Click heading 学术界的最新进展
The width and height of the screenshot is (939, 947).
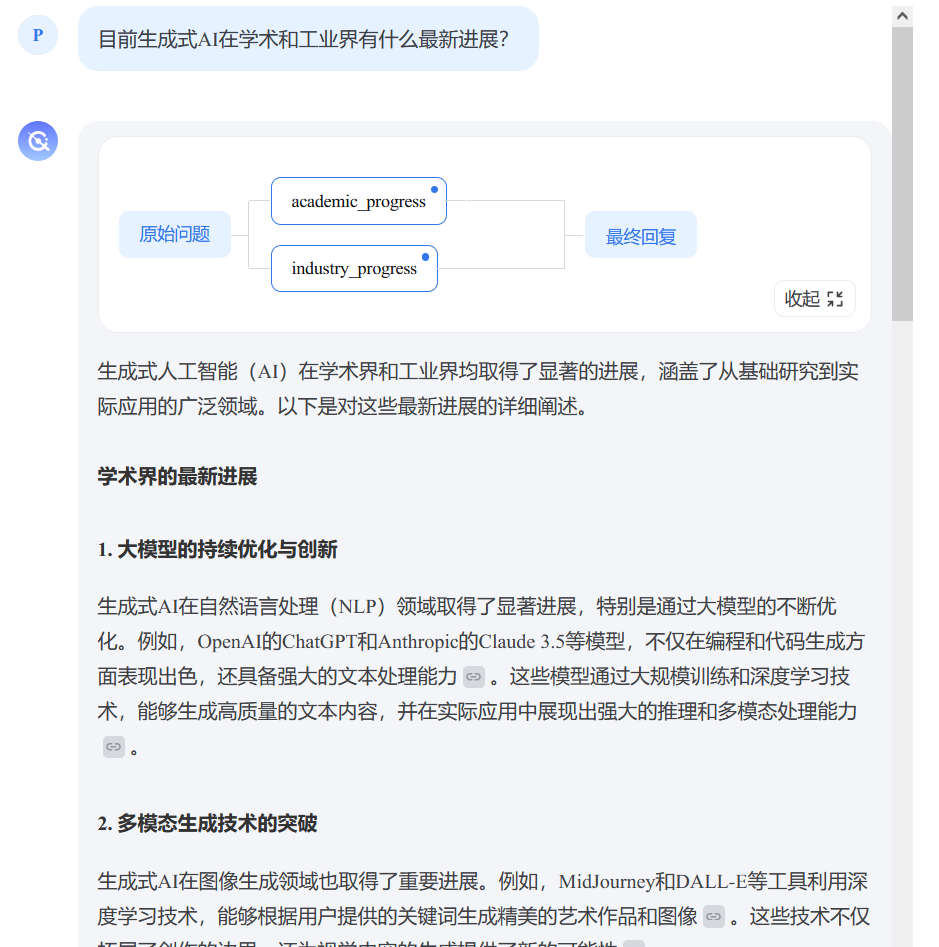click(x=178, y=477)
